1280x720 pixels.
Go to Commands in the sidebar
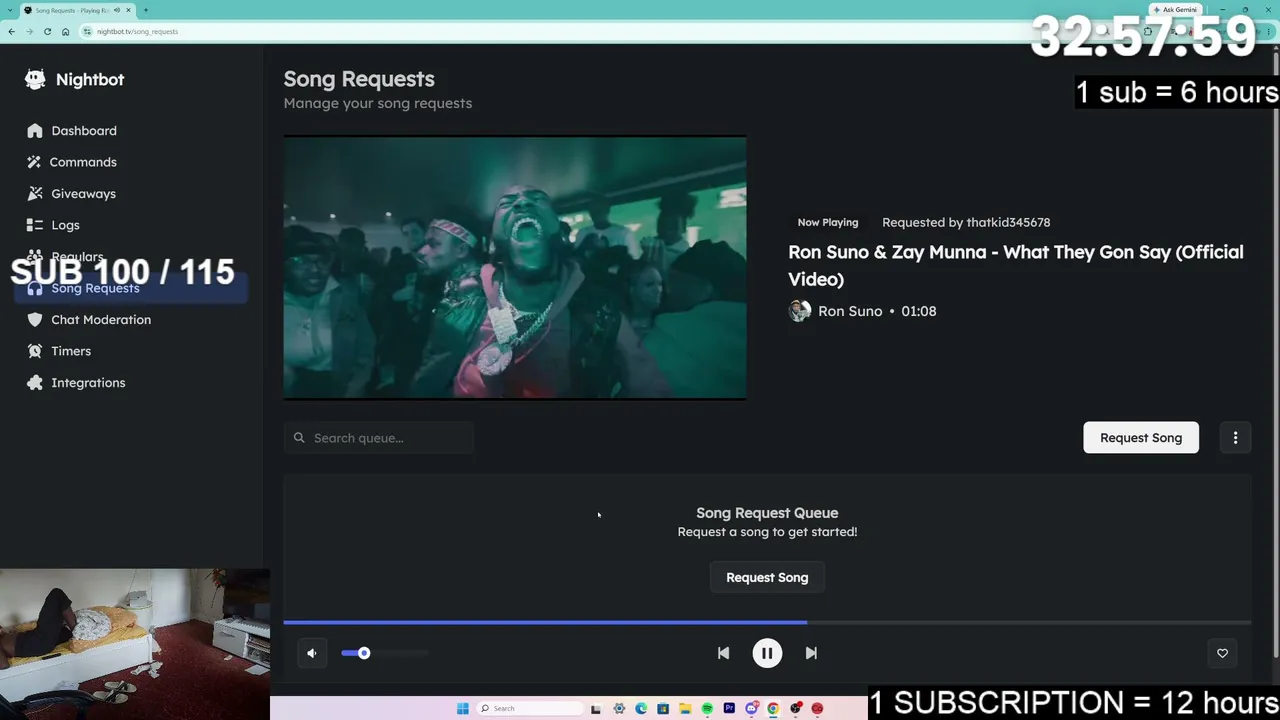pyautogui.click(x=131, y=162)
